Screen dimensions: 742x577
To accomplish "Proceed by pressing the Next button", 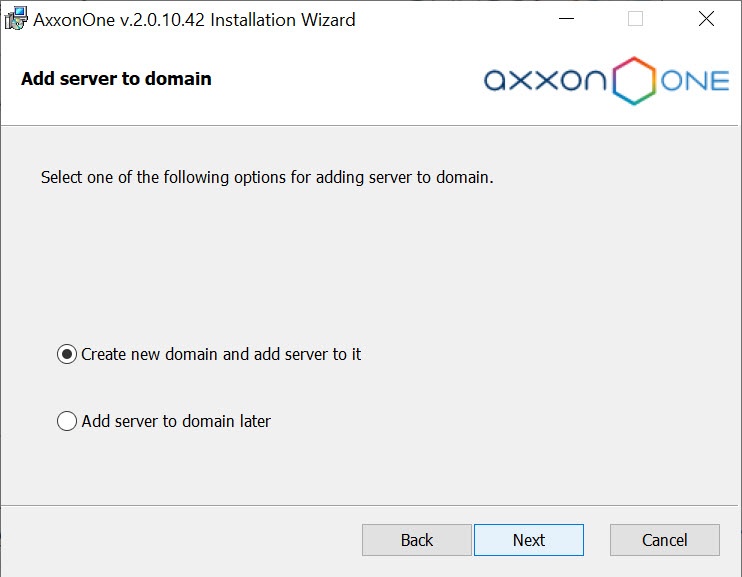I will (528, 540).
